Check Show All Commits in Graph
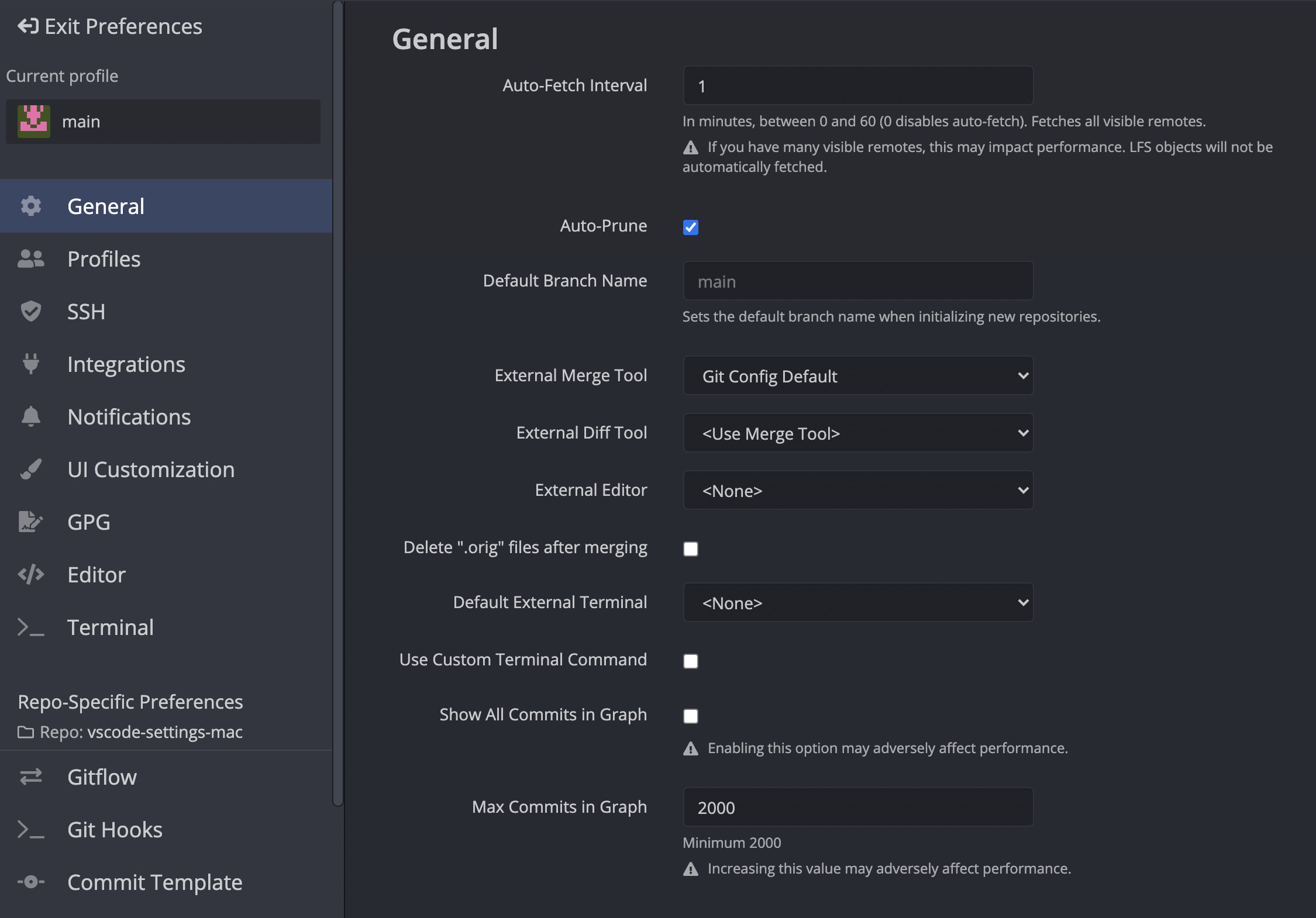 [691, 716]
